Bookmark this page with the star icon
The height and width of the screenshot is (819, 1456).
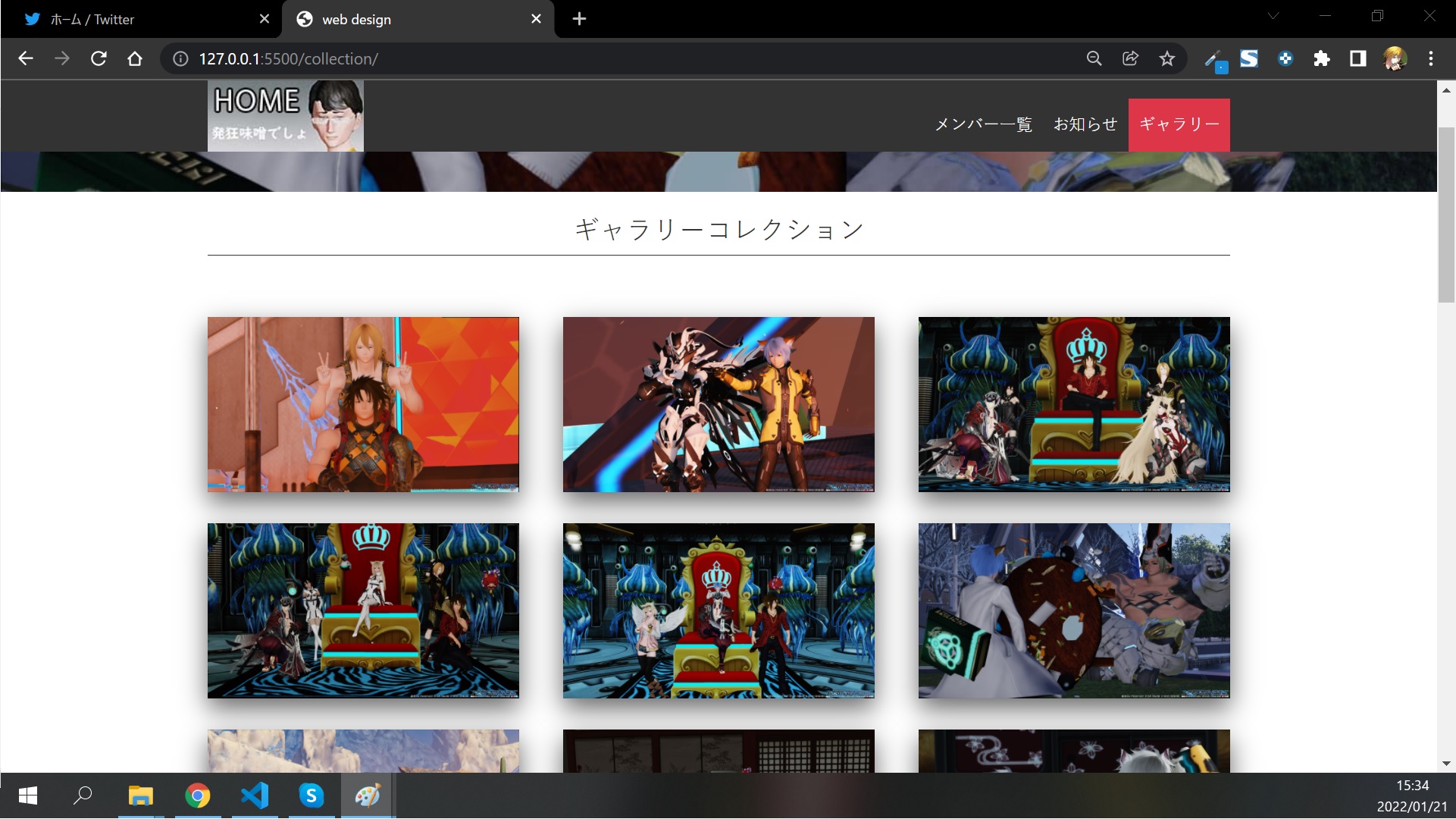pos(1167,58)
